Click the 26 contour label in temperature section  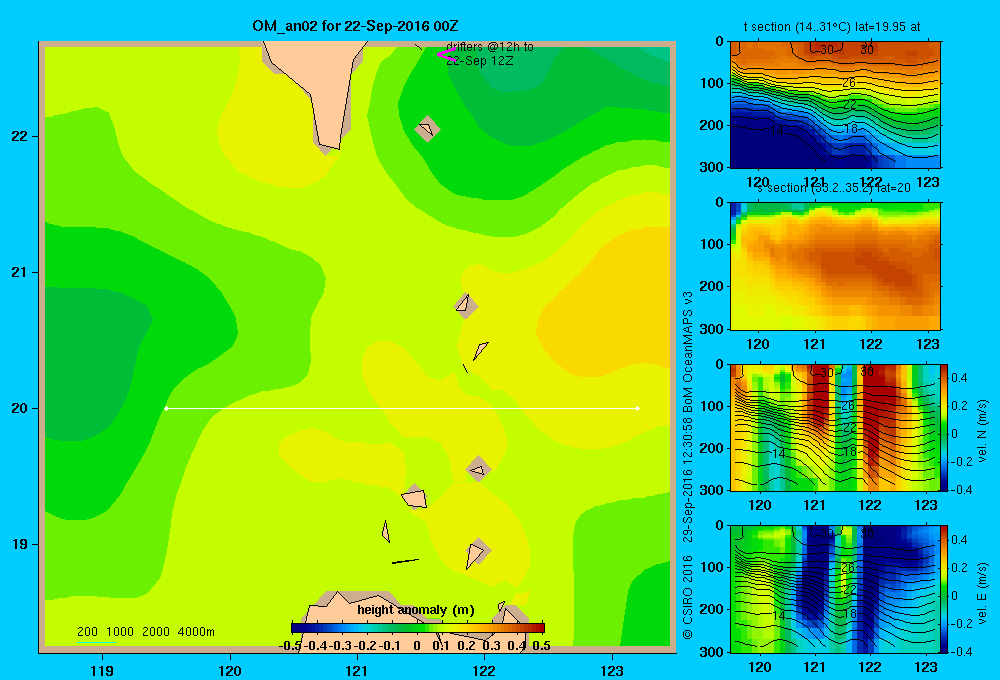848,83
